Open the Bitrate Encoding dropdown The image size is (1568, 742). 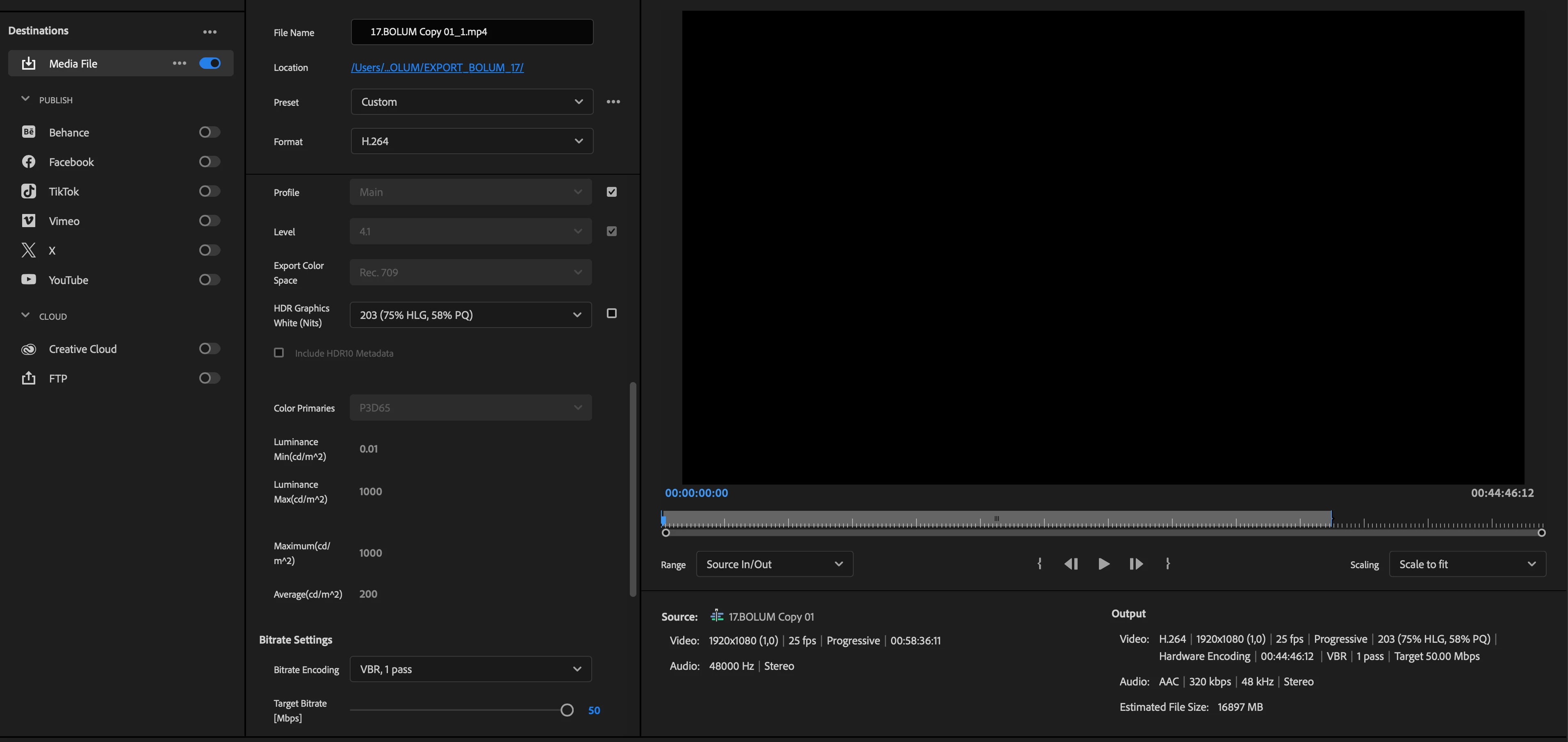click(470, 669)
